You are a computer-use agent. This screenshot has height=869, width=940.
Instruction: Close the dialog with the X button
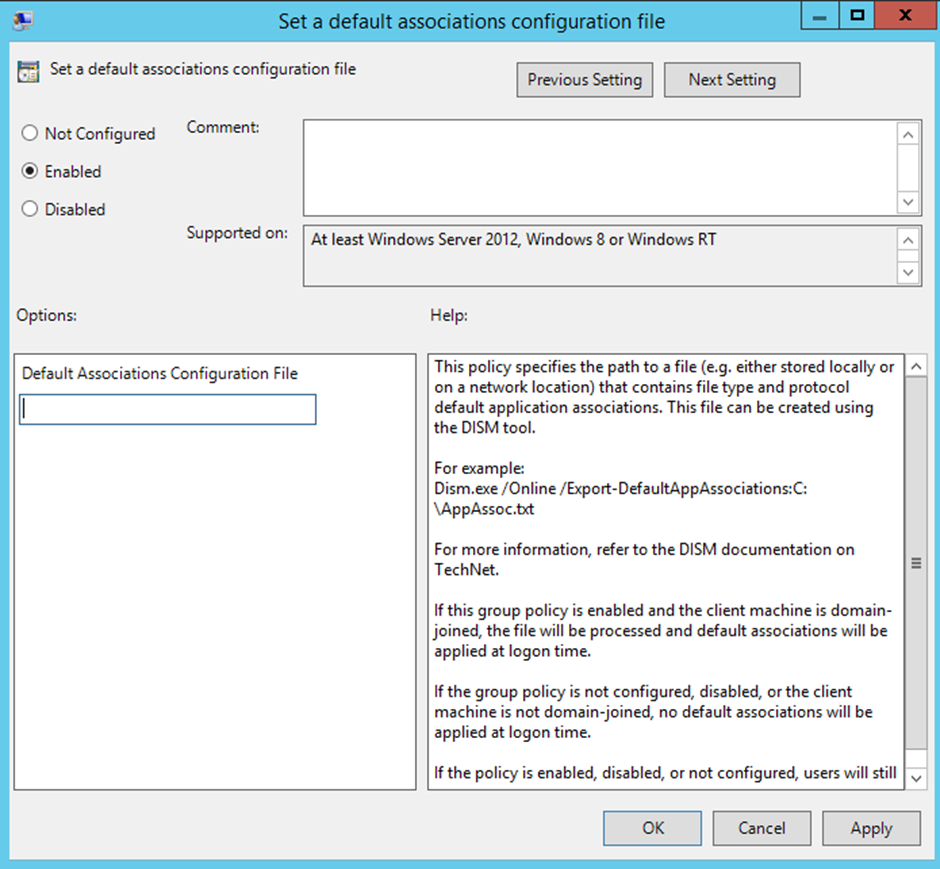point(905,16)
